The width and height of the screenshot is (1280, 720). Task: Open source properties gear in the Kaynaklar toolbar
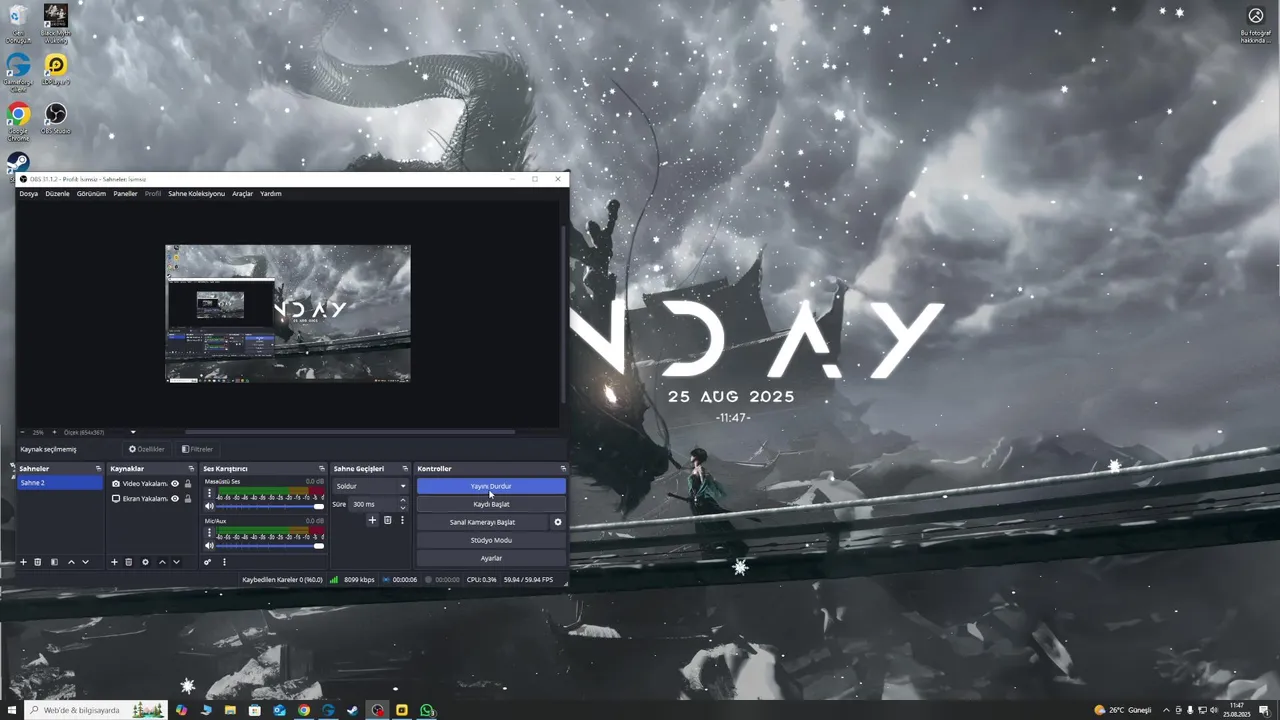(145, 562)
